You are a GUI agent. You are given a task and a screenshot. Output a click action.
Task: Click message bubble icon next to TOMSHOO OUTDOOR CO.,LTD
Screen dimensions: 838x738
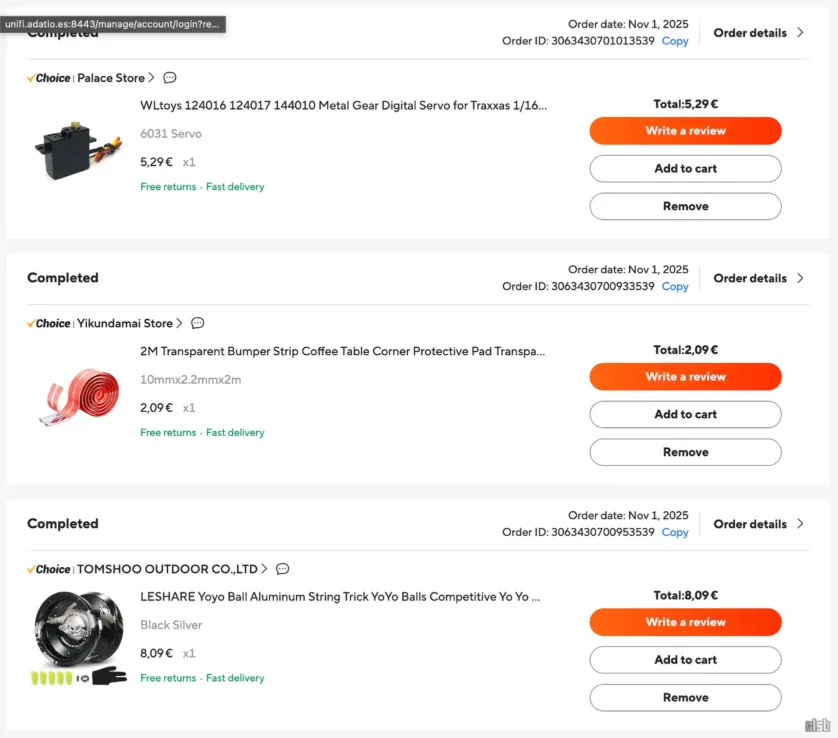tap(282, 568)
